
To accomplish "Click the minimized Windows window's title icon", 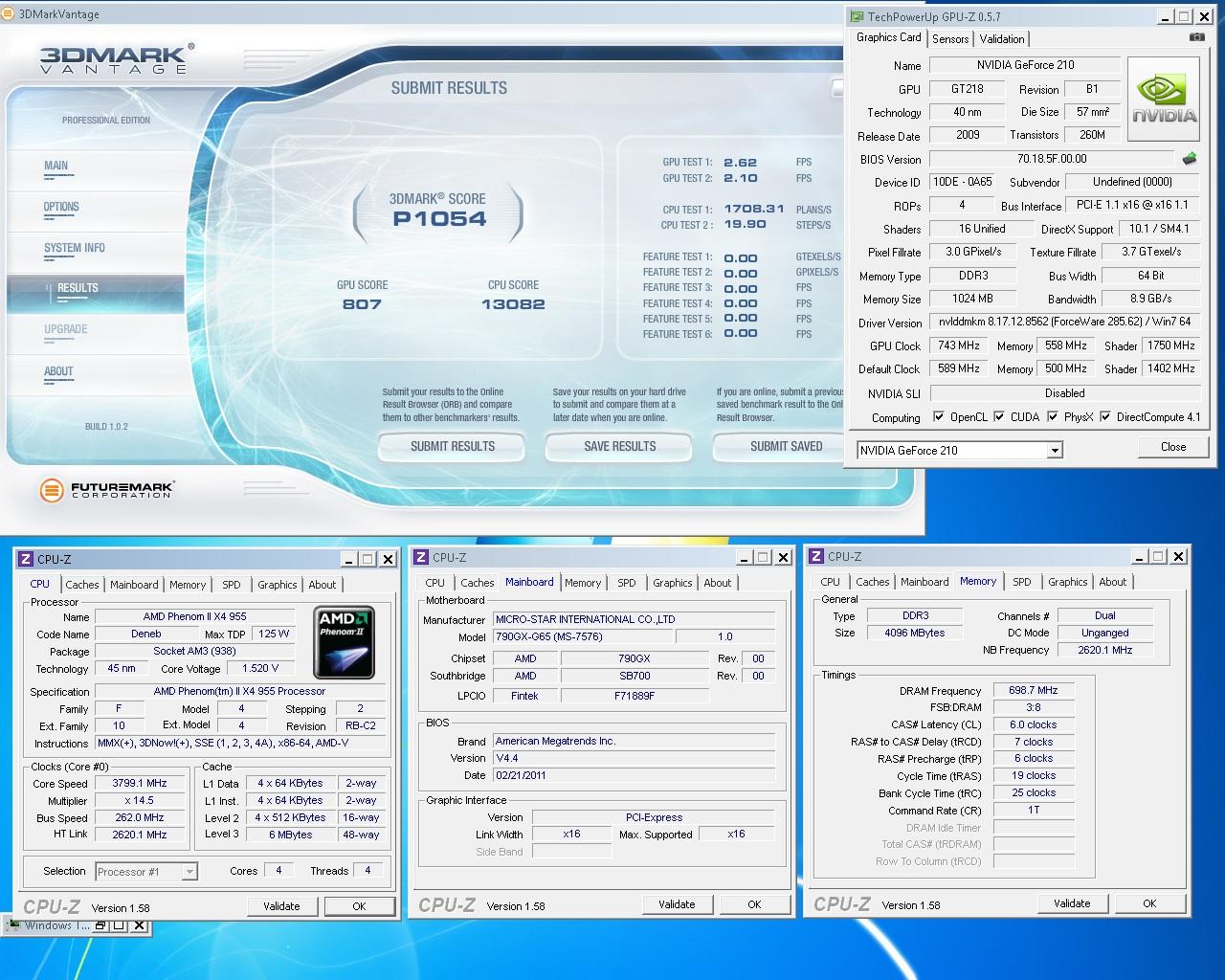I will [13, 925].
